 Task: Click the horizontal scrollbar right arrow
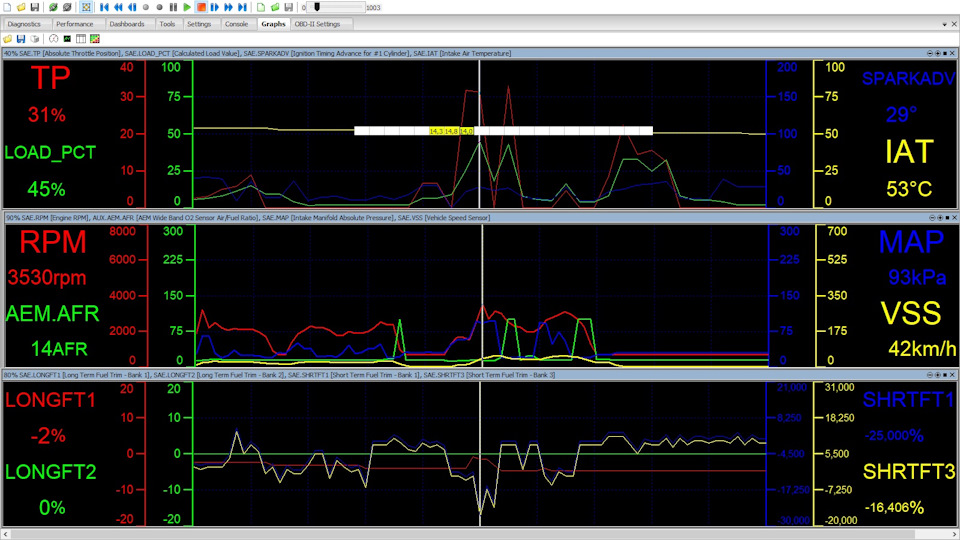click(x=954, y=534)
